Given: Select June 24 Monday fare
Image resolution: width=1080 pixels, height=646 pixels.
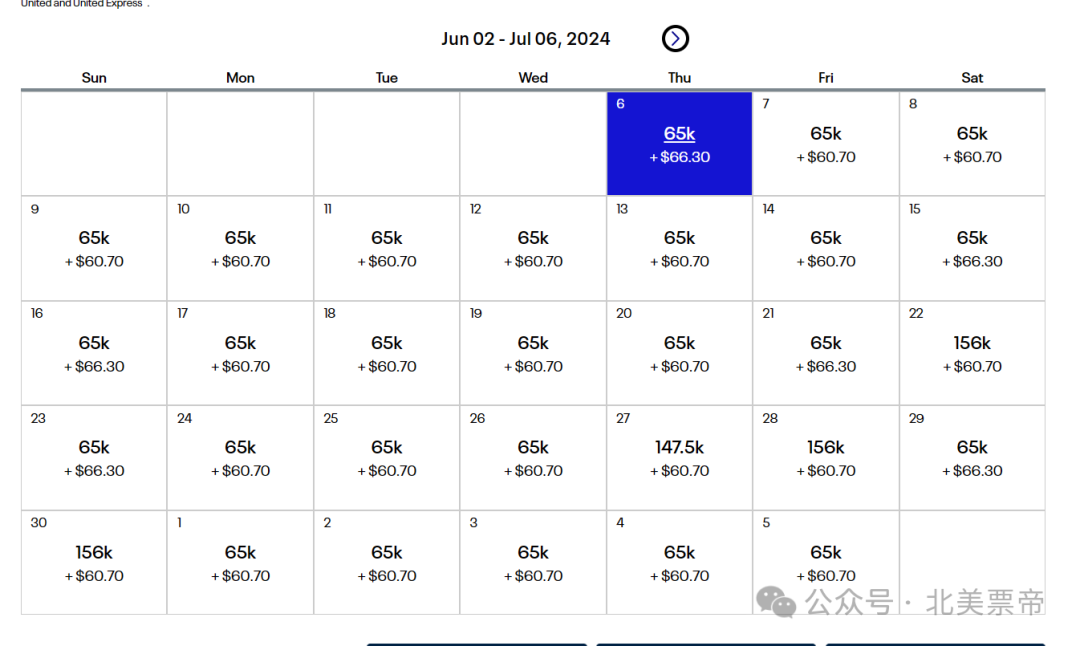Looking at the screenshot, I should 240,457.
